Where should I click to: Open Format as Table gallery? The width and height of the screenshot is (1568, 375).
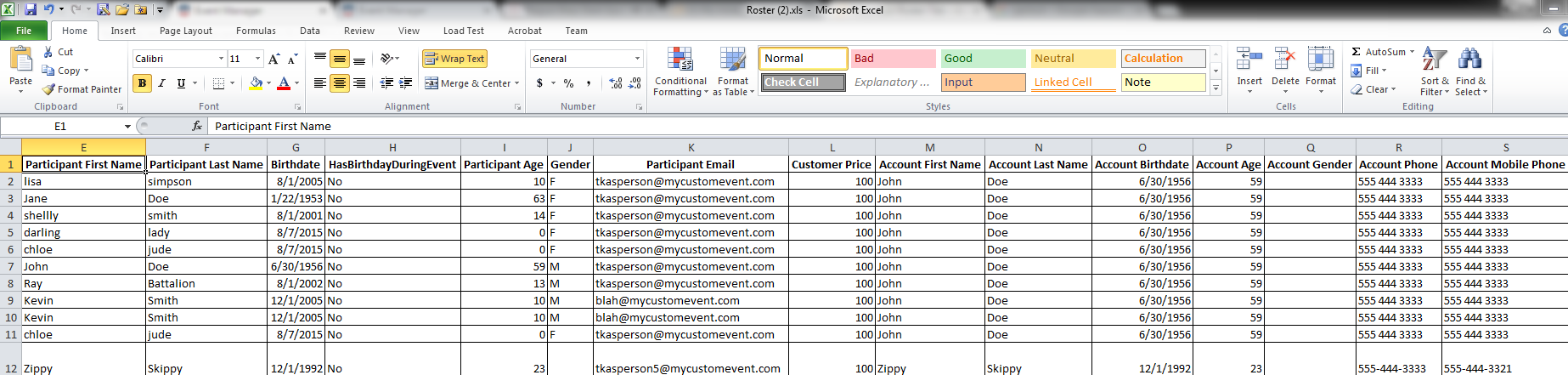733,71
